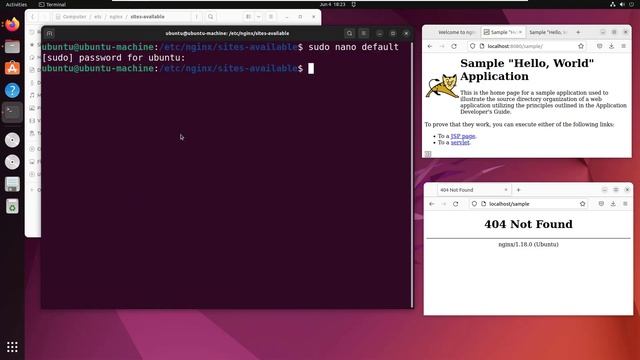Show Applications grid in the dock
640x360 pixels.
(12, 347)
